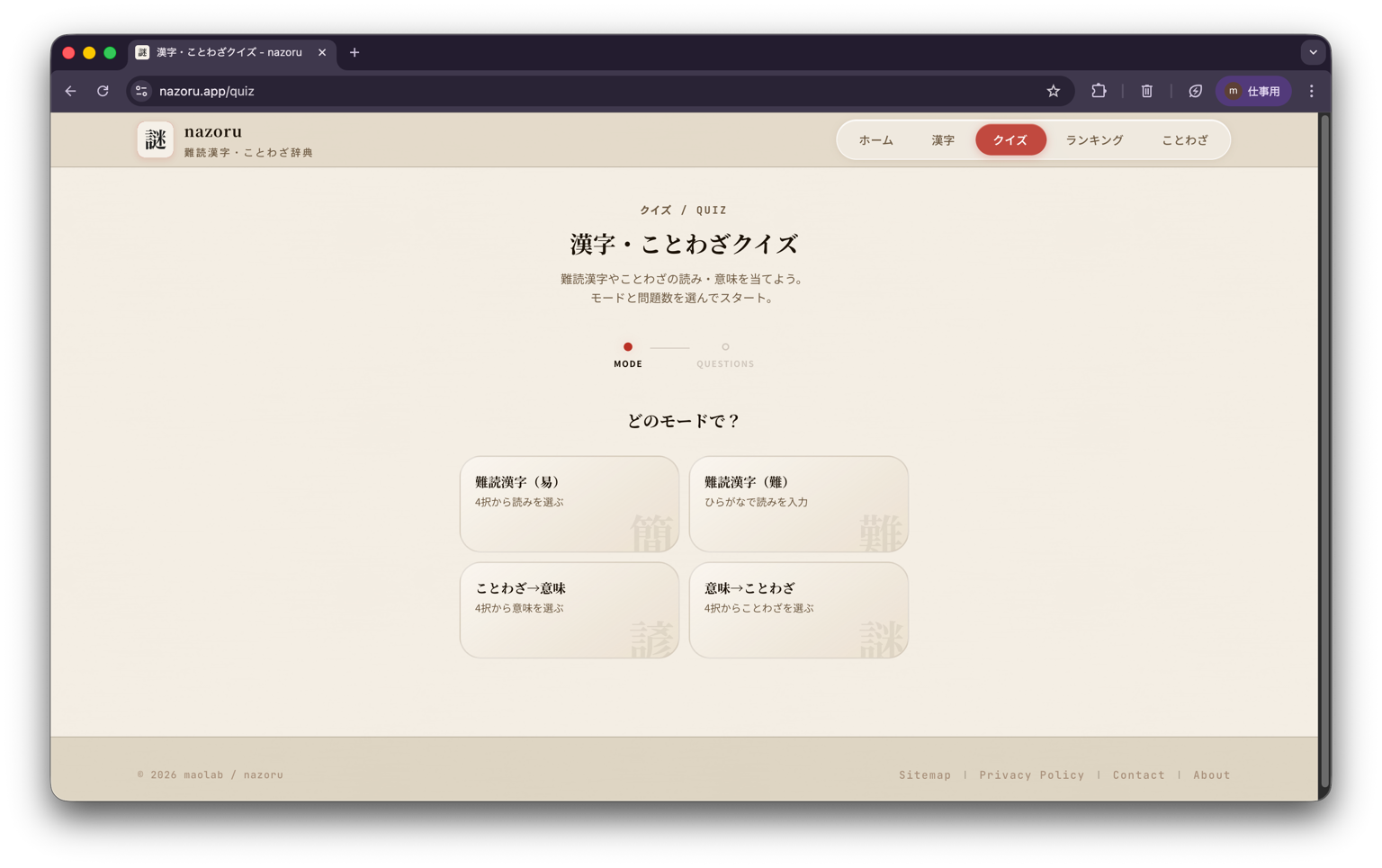Bookmark this page with the star icon
The height and width of the screenshot is (868, 1382).
1053,91
